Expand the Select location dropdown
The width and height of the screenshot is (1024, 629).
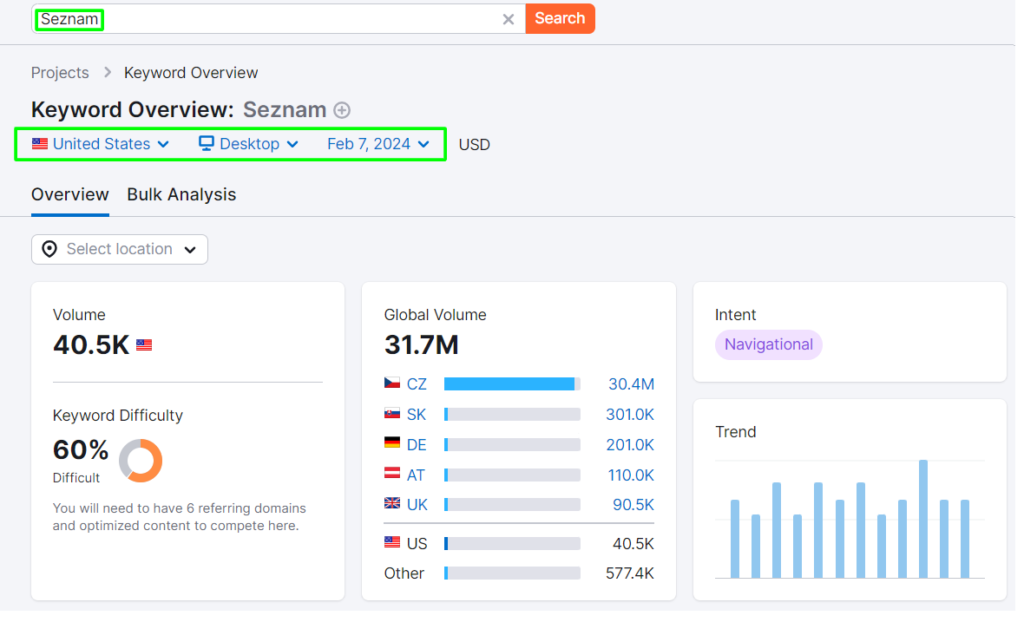pos(120,250)
